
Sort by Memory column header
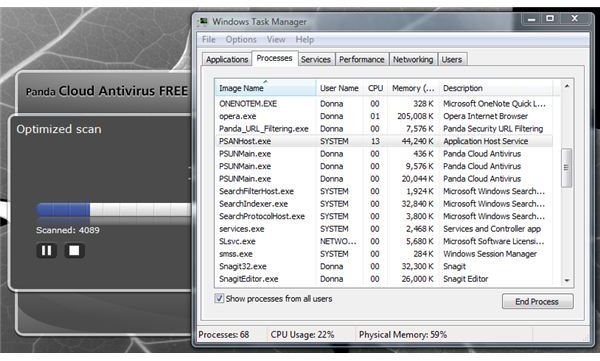[413, 88]
